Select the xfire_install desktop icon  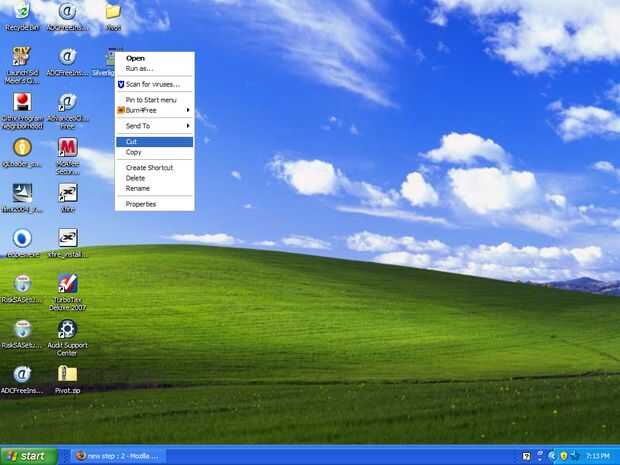(68, 243)
